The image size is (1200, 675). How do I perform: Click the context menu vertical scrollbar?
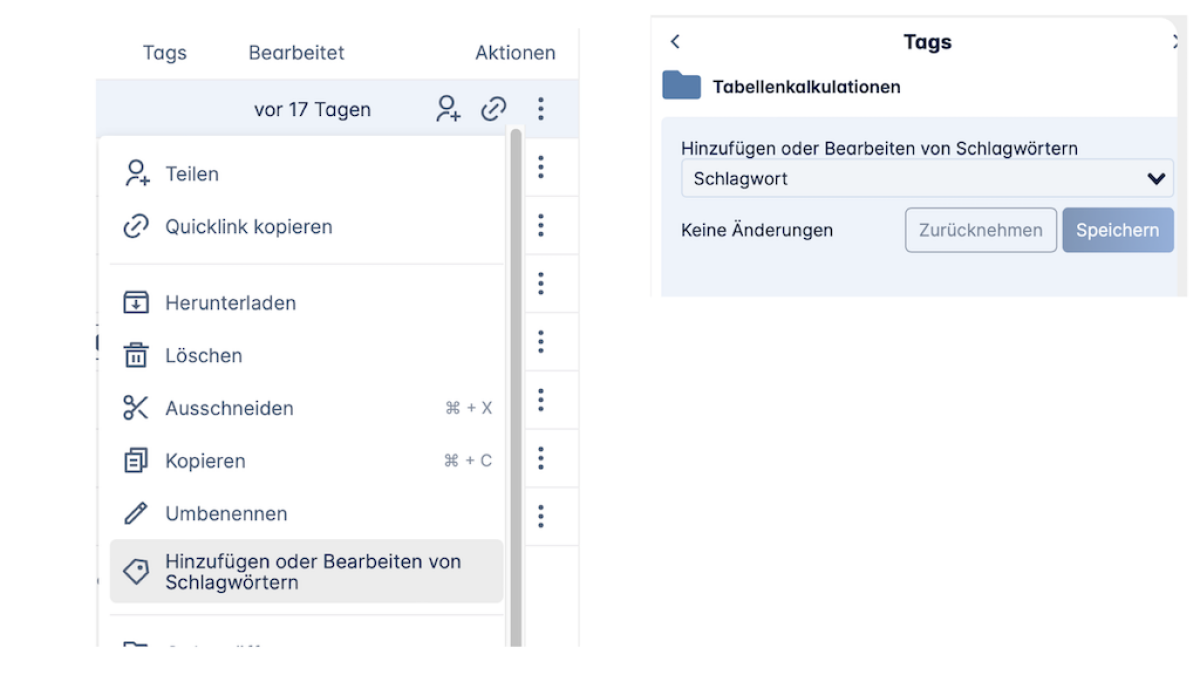pos(516,380)
